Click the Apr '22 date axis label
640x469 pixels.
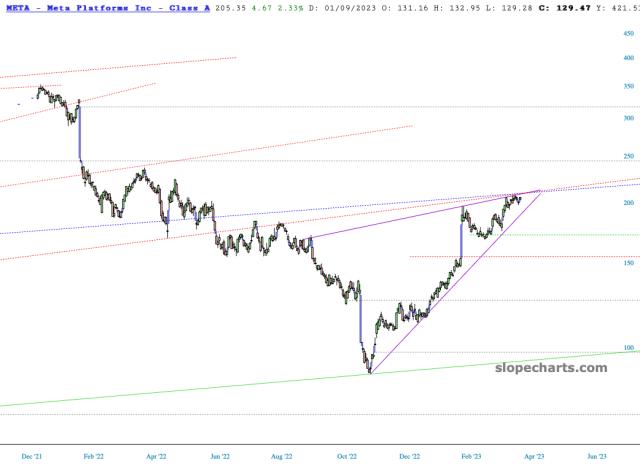point(155,454)
